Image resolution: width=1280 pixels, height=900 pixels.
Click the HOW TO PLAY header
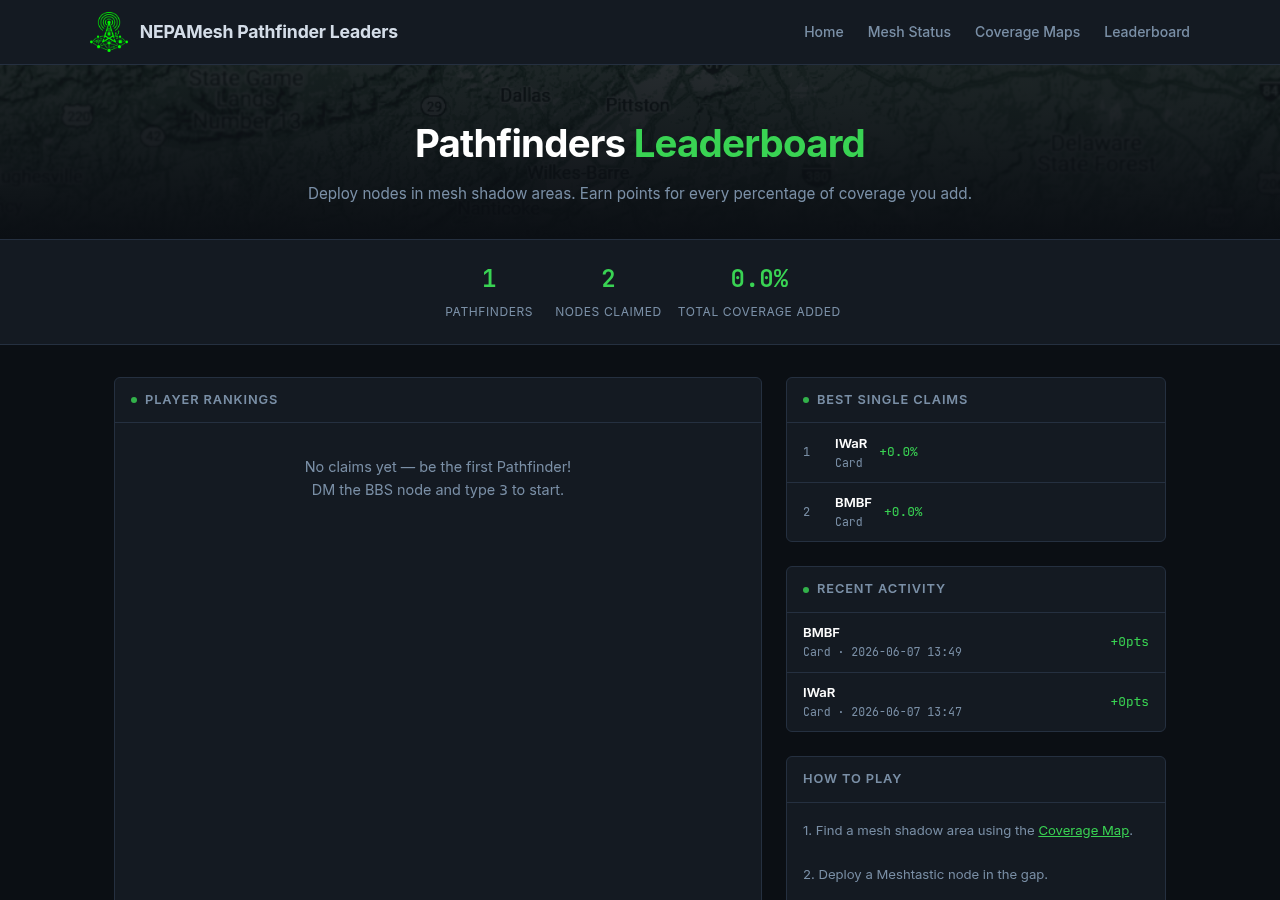(976, 779)
